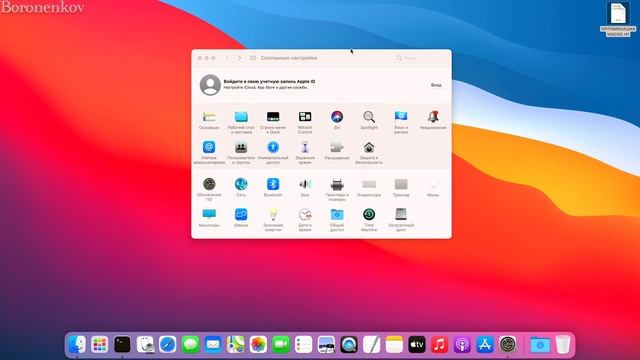This screenshot has height=360, width=640.
Task: Open the Bluetooth preferences icon
Action: click(x=273, y=184)
